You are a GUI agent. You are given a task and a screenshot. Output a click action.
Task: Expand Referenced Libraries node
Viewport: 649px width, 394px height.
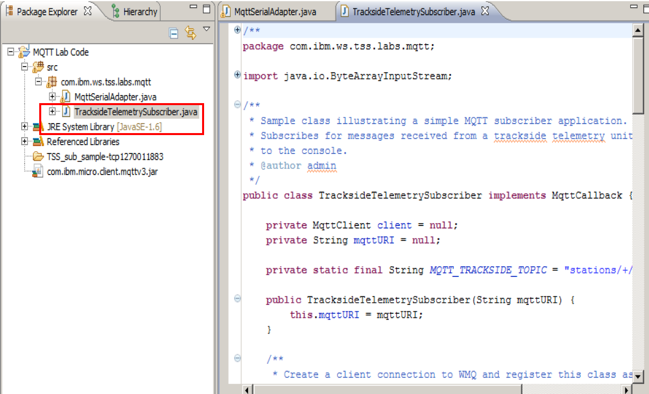[x=24, y=141]
